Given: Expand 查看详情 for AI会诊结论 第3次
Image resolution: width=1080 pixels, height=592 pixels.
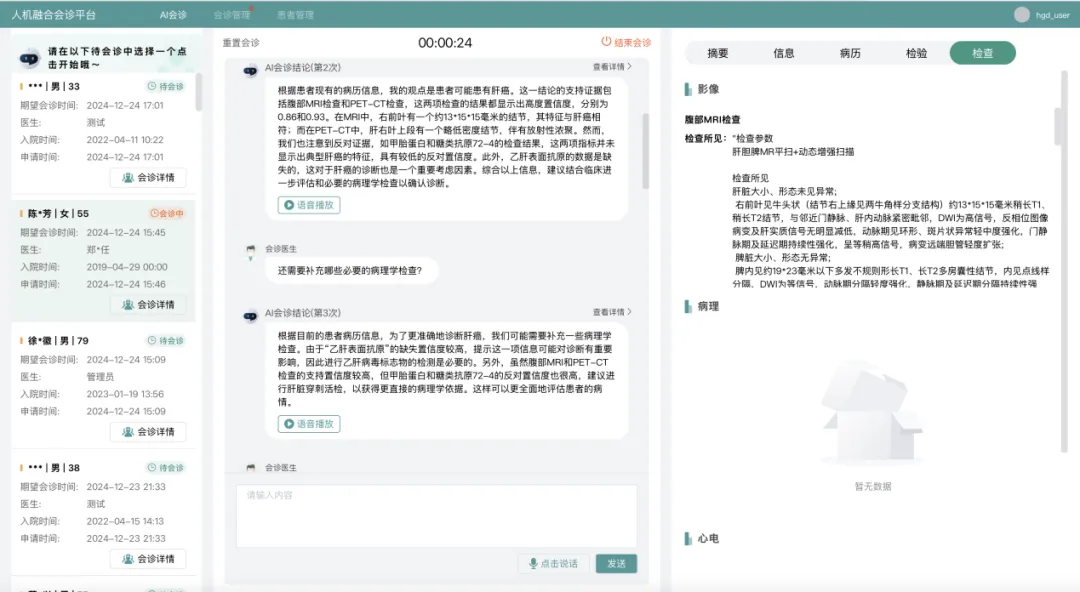Looking at the screenshot, I should [612, 312].
